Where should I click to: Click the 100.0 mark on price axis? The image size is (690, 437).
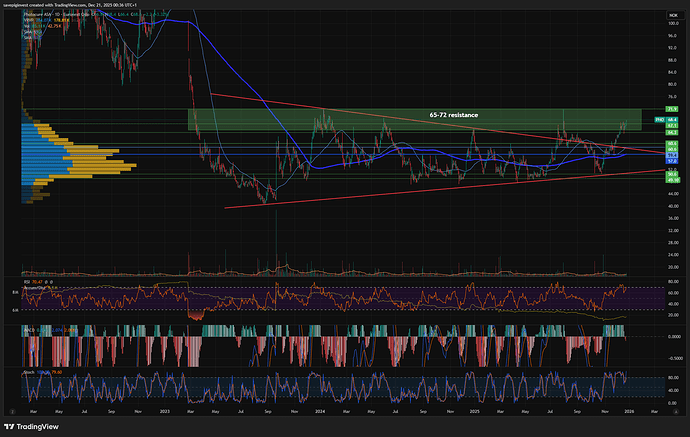tap(674, 23)
